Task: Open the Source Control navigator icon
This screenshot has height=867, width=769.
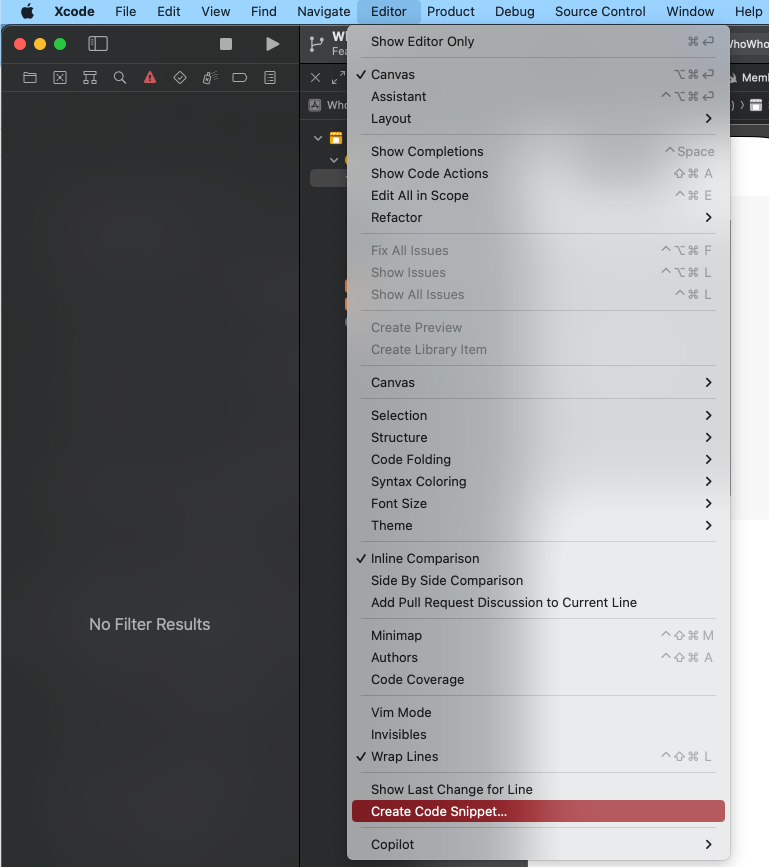Action: [60, 78]
